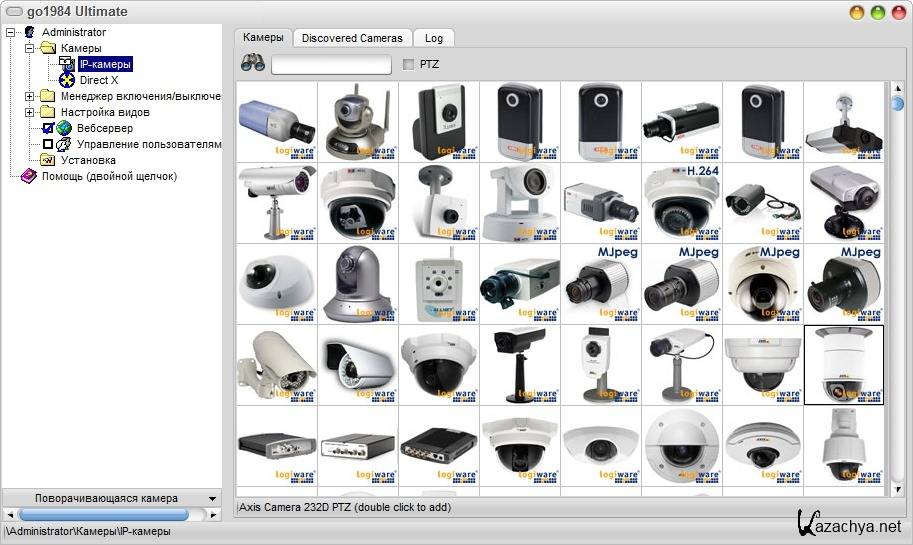Click the IP-камеры camera icon
Viewport: 913px width, 545px height.
click(x=67, y=64)
